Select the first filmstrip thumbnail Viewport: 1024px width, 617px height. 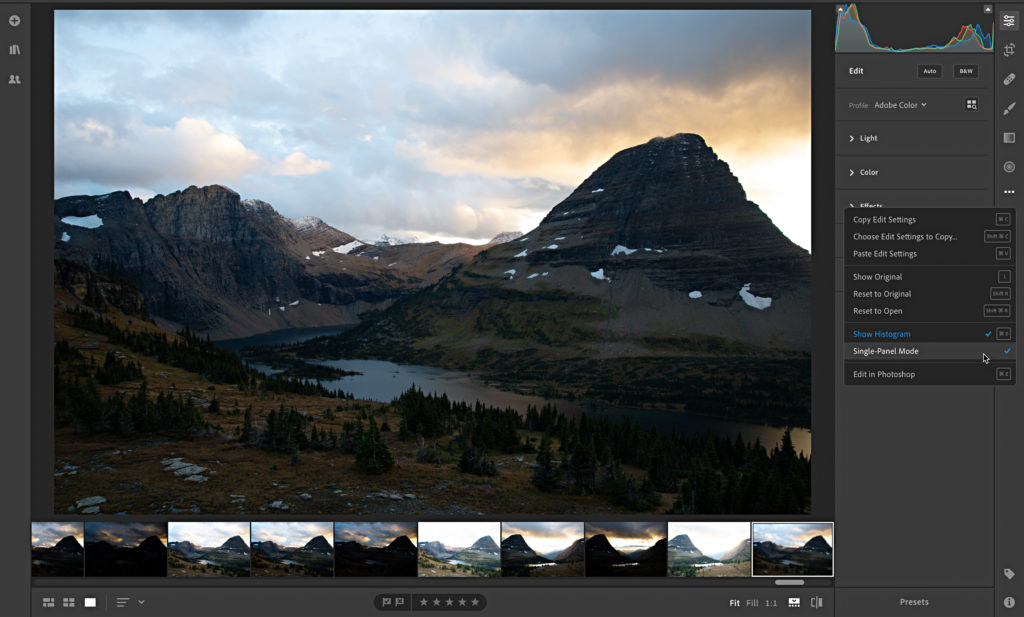[57, 549]
